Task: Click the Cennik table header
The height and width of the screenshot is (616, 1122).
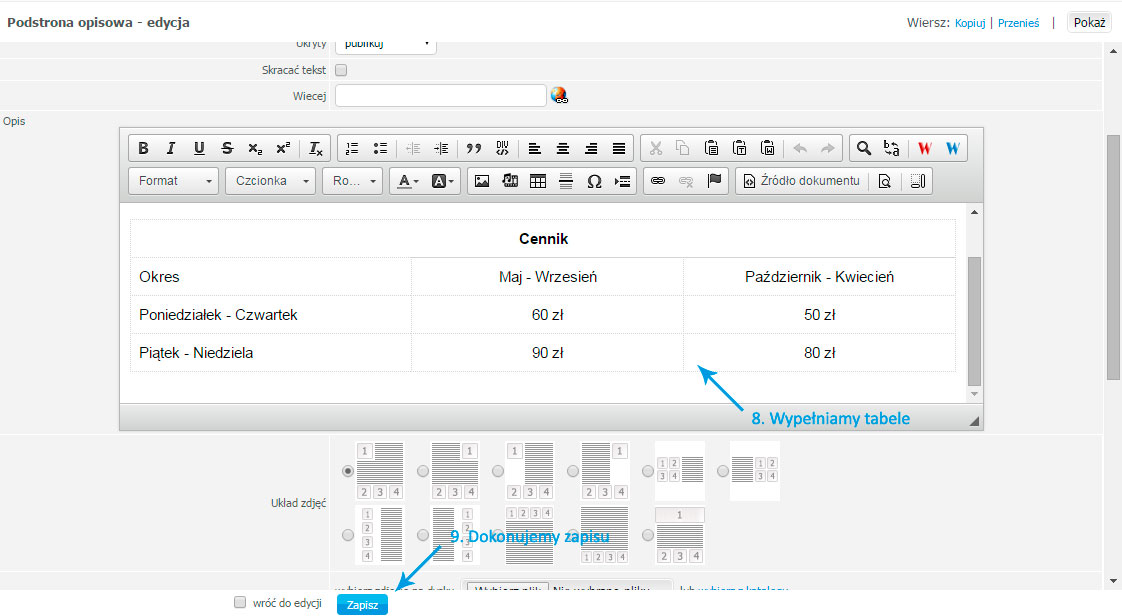Action: [x=543, y=239]
